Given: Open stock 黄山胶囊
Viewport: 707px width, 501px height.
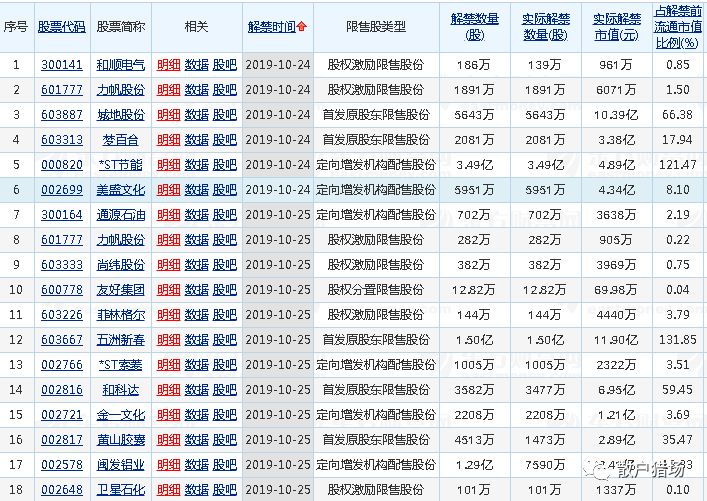Looking at the screenshot, I should (x=121, y=440).
